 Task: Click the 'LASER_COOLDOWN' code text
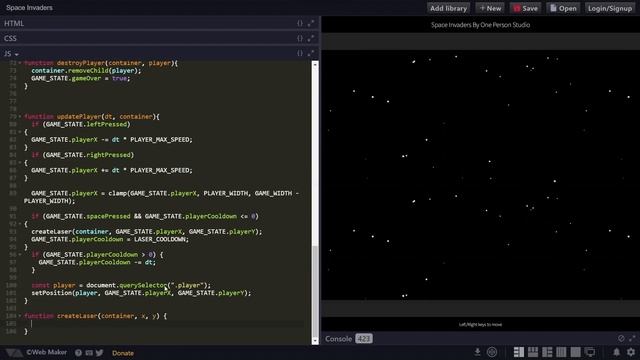tap(160, 239)
